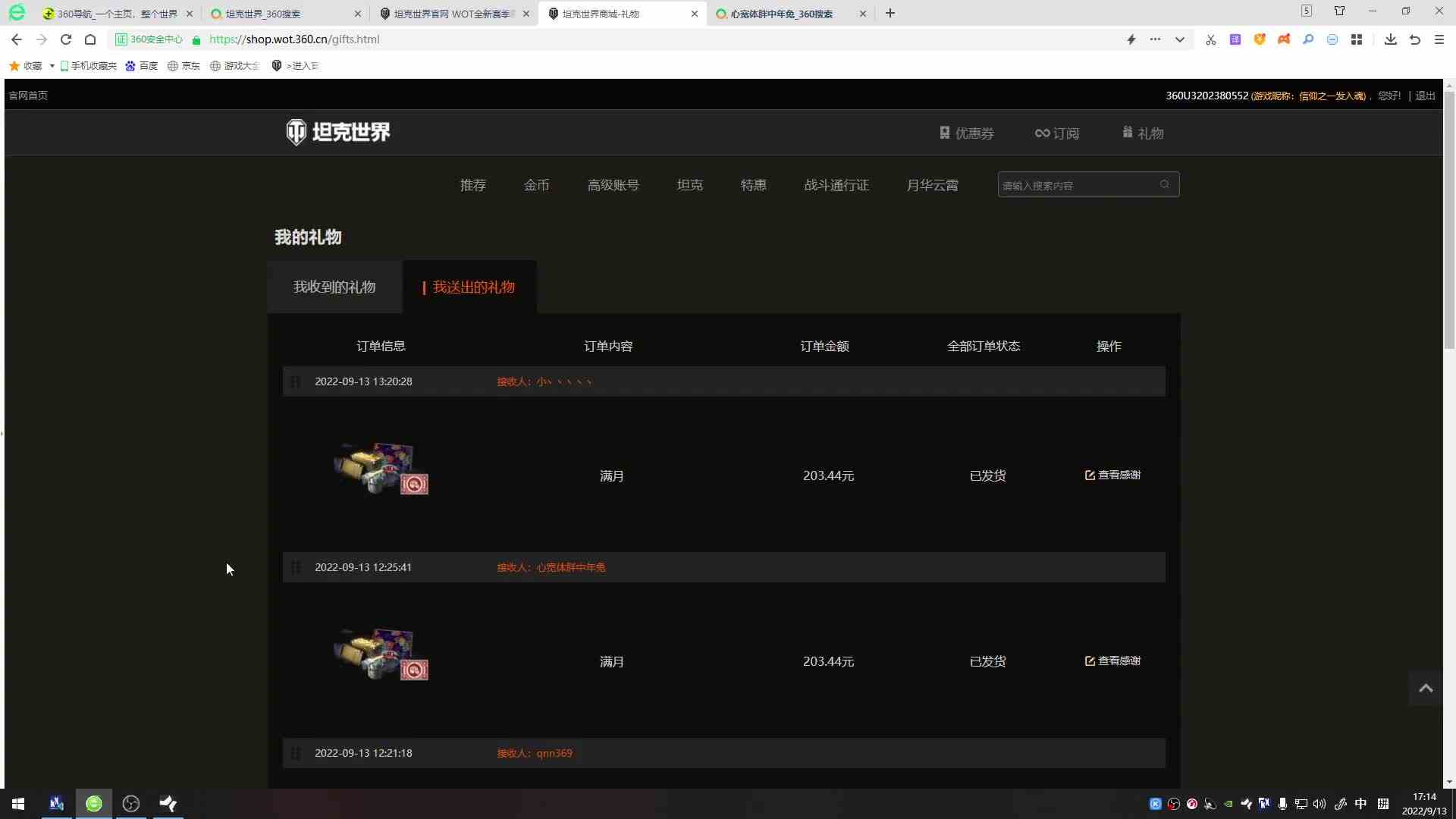The image size is (1456, 819).
Task: Open the tab list counter dropdown
Action: (1307, 11)
